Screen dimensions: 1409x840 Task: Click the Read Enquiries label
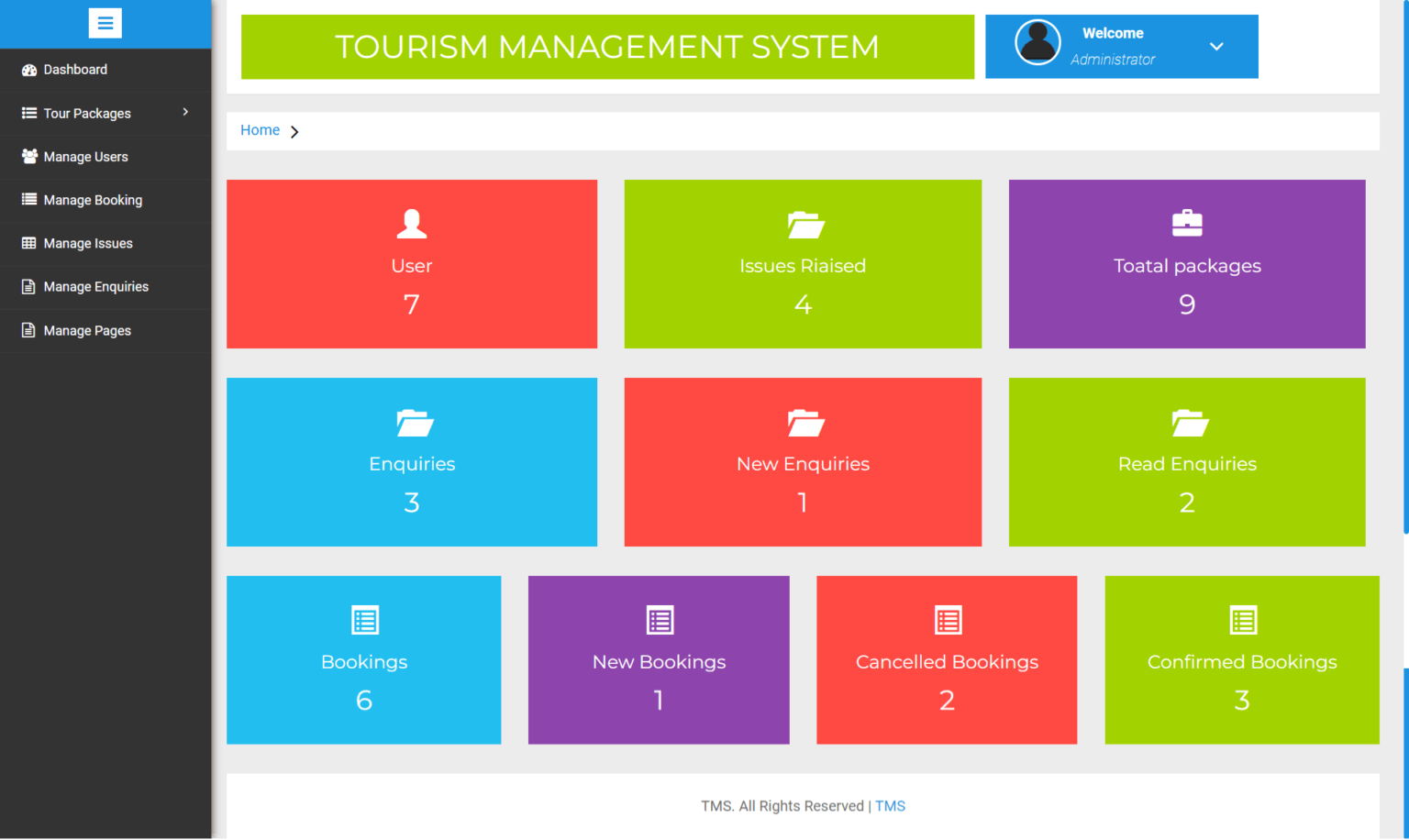[1187, 464]
